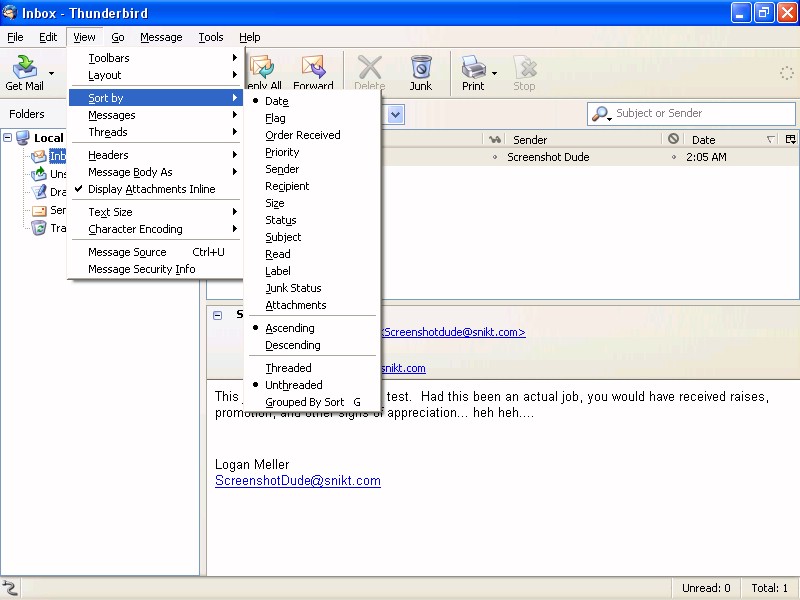Click the Drafts folder icon
This screenshot has width=800, height=600.
pos(39,192)
